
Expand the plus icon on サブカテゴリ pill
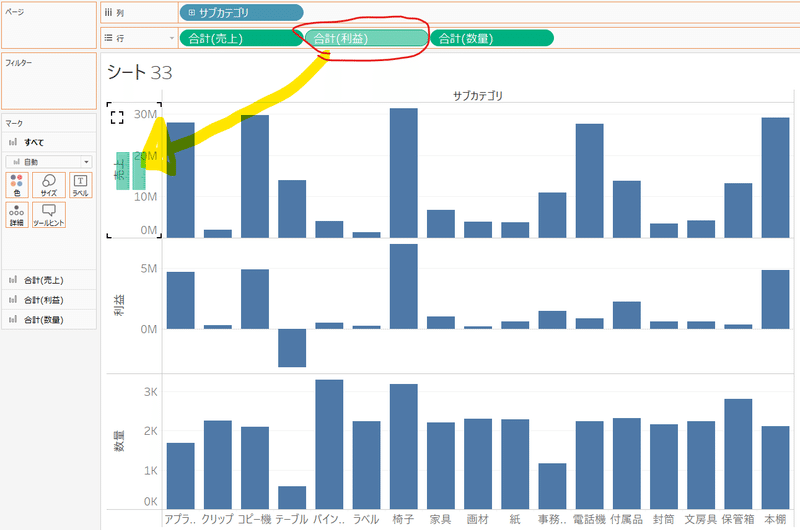191,13
